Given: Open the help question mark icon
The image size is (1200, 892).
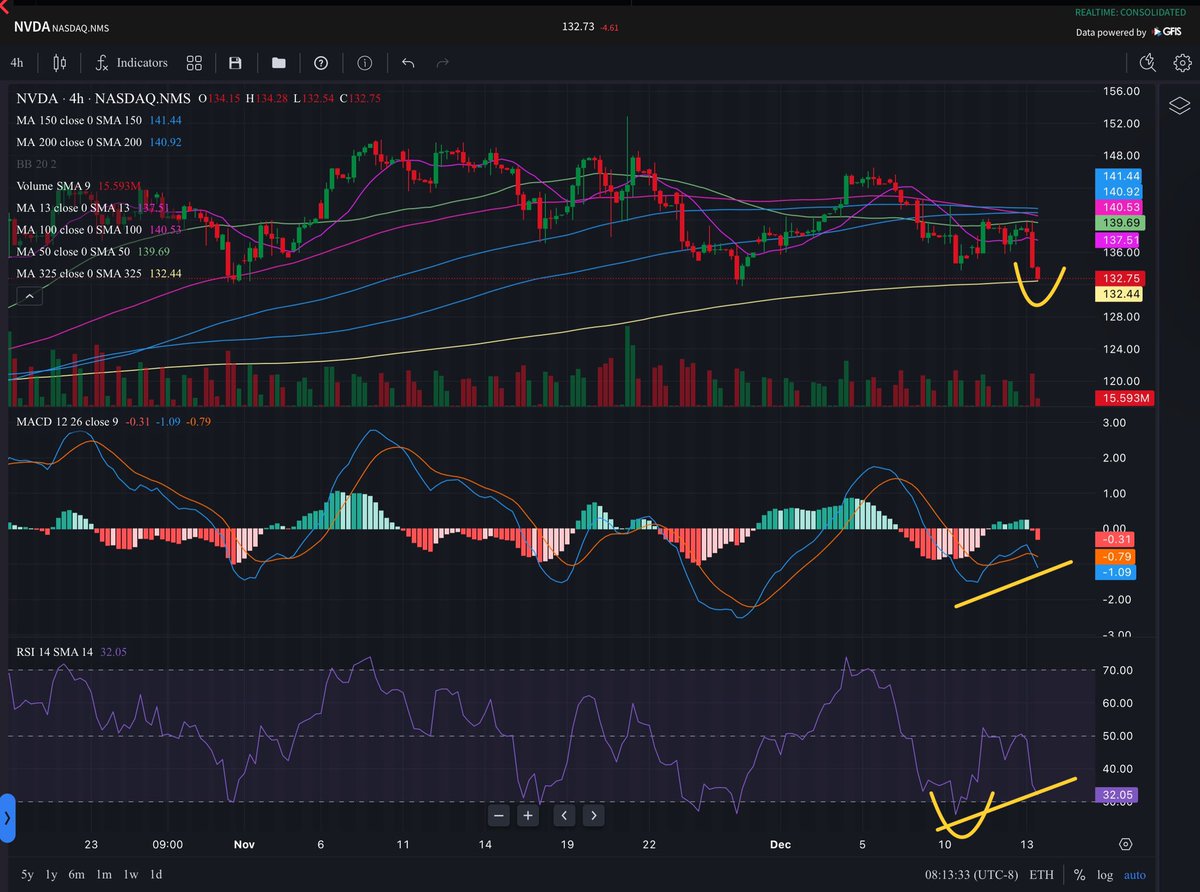Looking at the screenshot, I should (x=320, y=63).
